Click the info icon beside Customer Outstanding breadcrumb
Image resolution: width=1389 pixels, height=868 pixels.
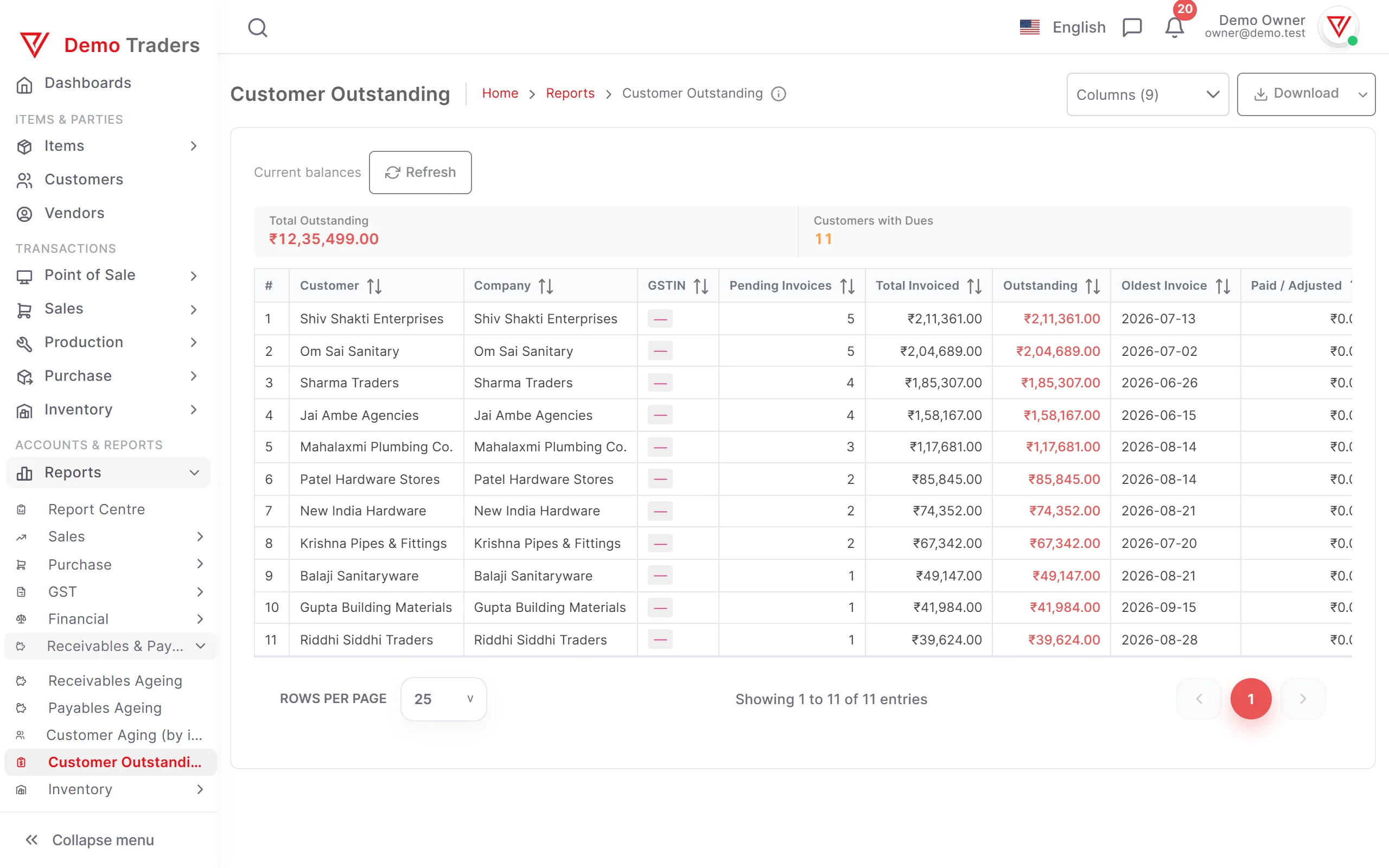point(778,93)
